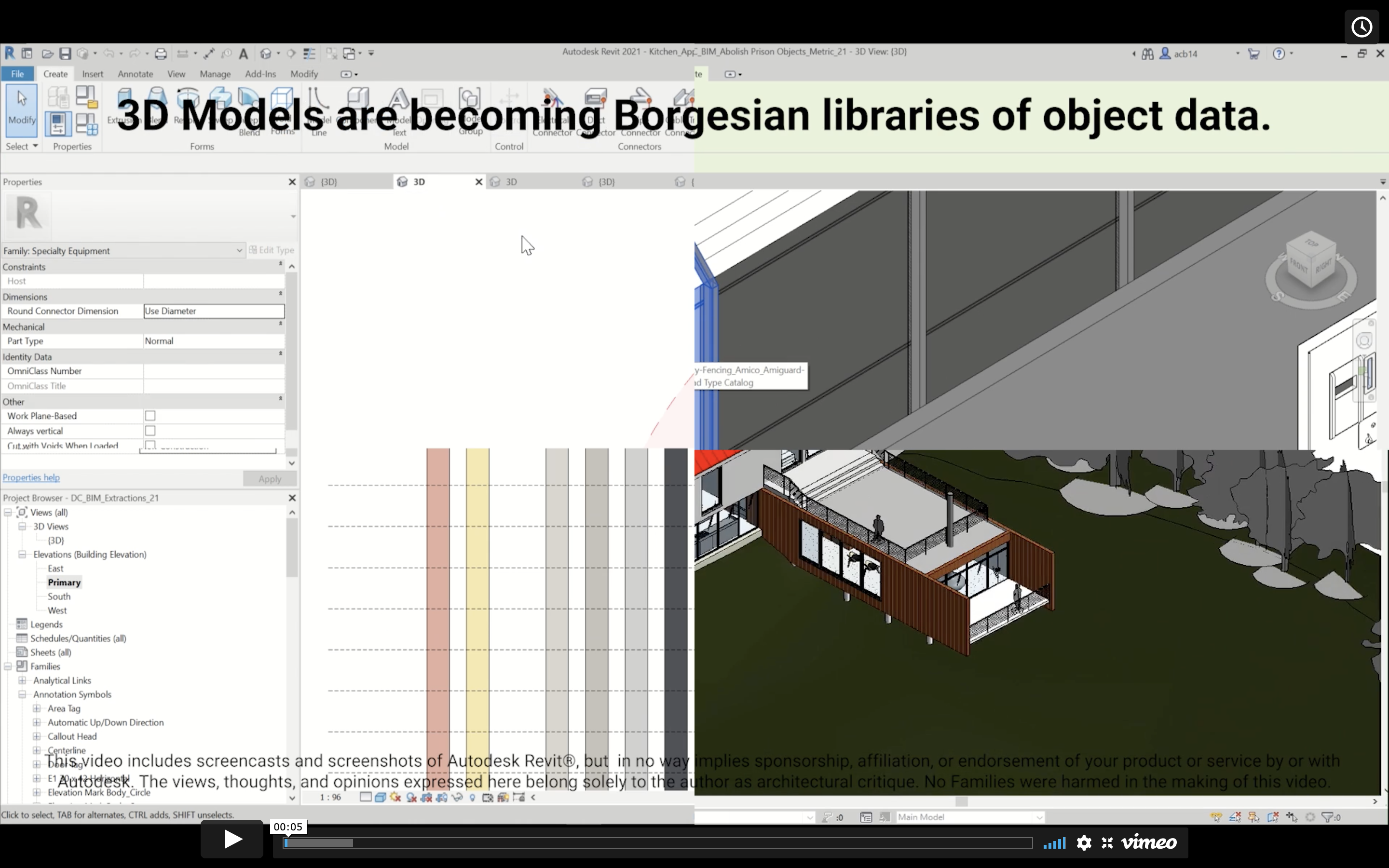The image size is (1389, 868).
Task: Play the Vimeo video
Action: (232, 839)
